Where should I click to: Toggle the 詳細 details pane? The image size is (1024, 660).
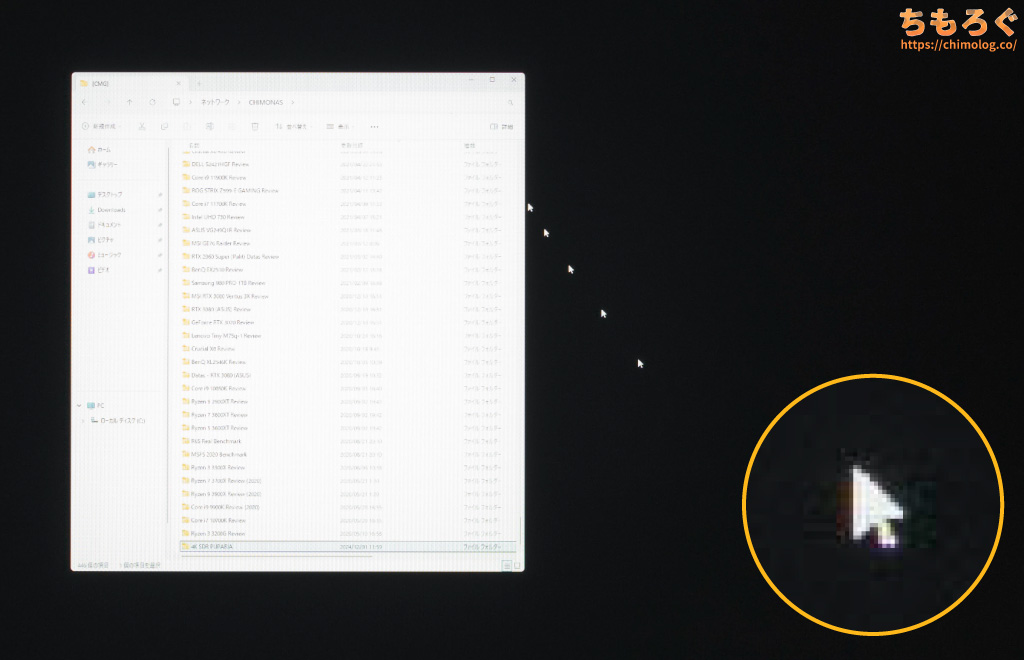pyautogui.click(x=501, y=127)
